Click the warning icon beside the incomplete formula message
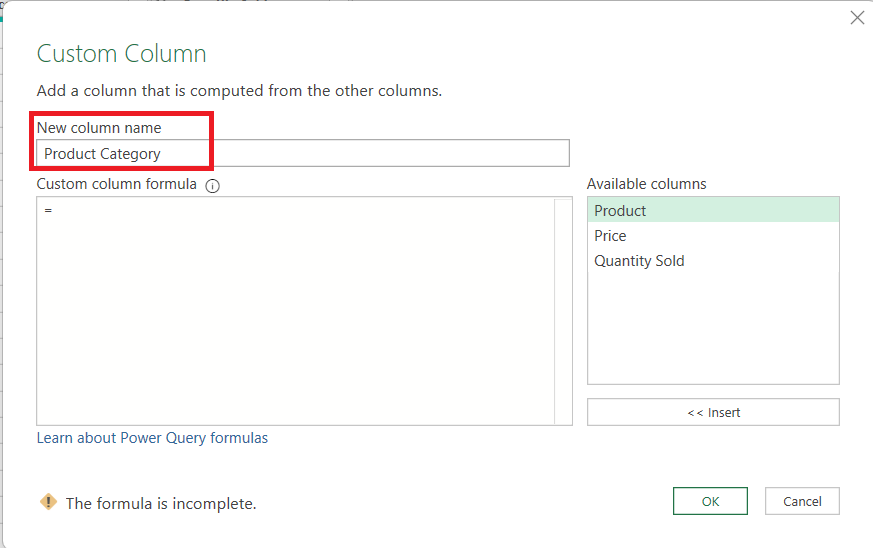This screenshot has width=873, height=548. click(x=48, y=502)
